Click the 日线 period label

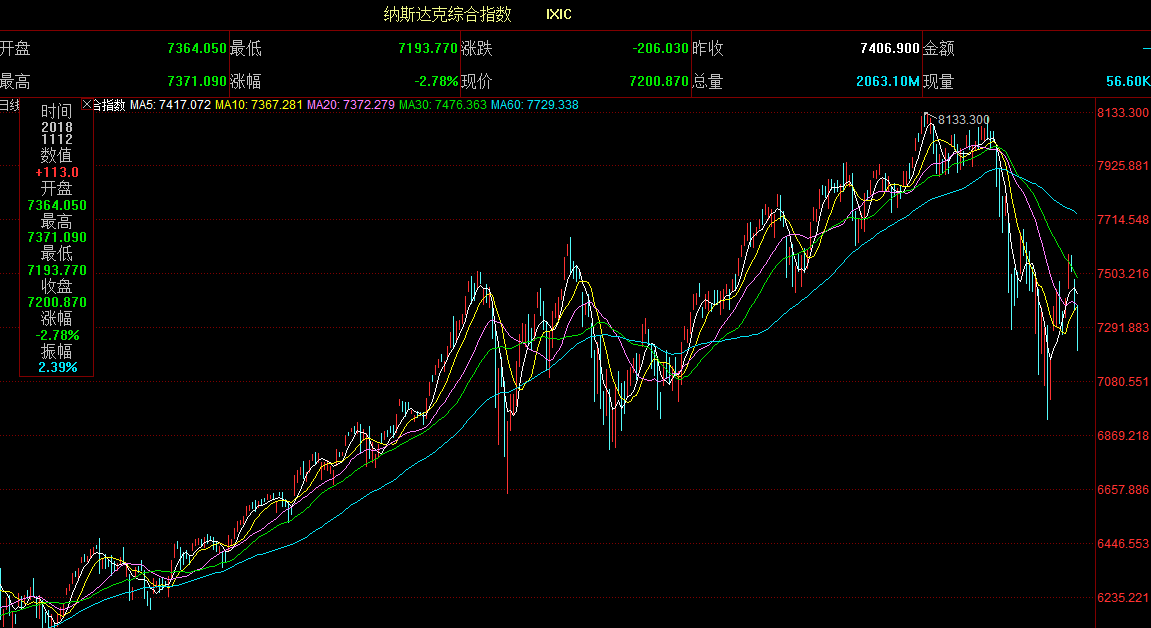[x=9, y=105]
